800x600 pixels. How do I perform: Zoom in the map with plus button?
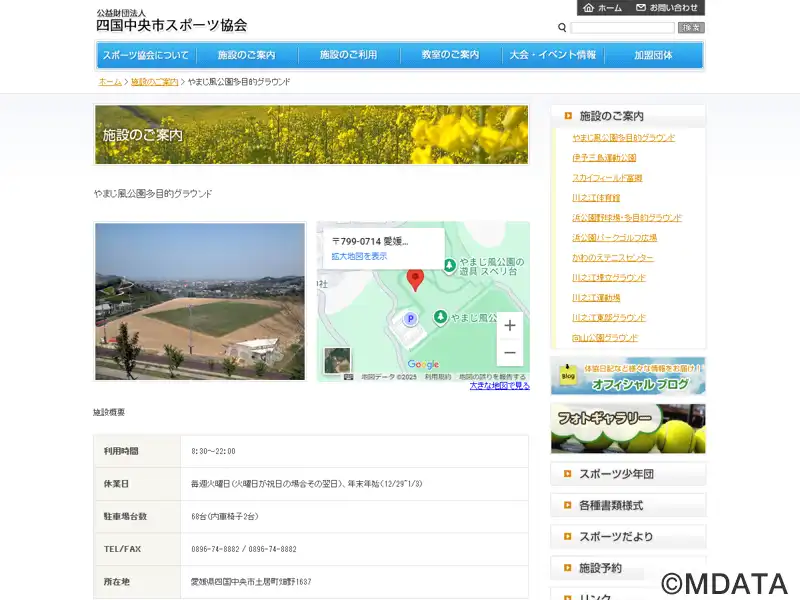[x=510, y=325]
